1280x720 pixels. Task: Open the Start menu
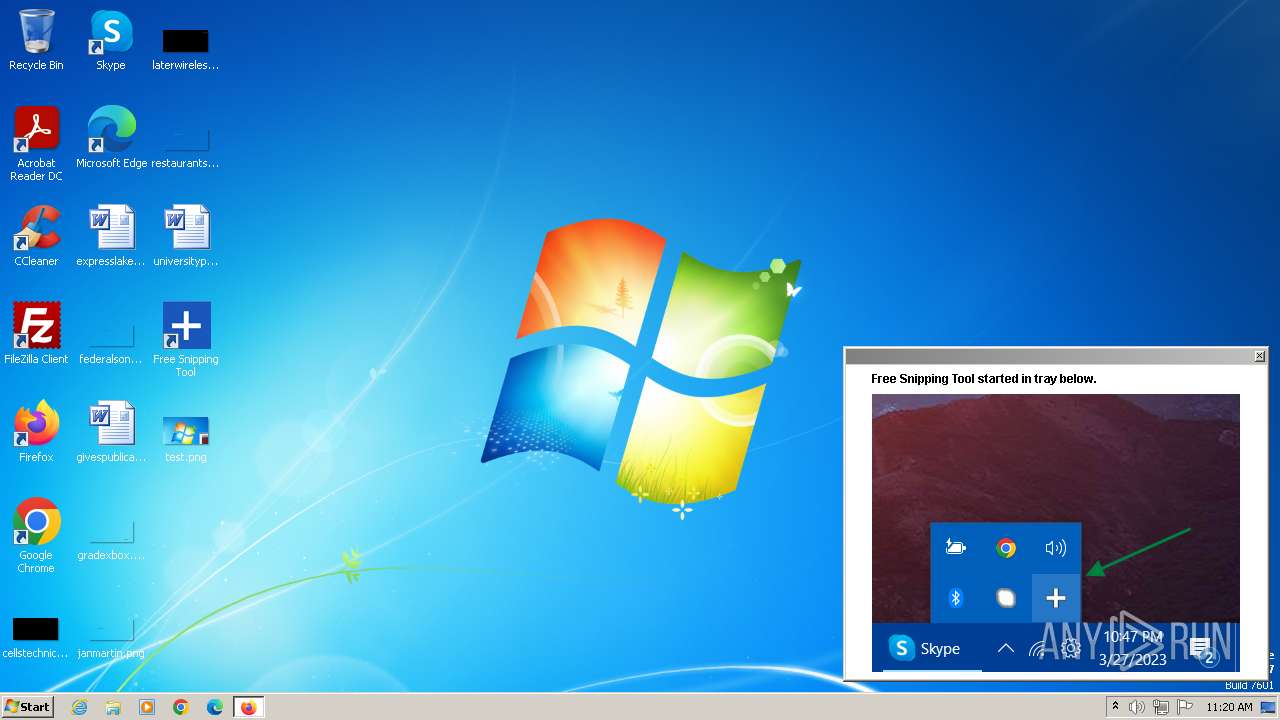(27, 707)
